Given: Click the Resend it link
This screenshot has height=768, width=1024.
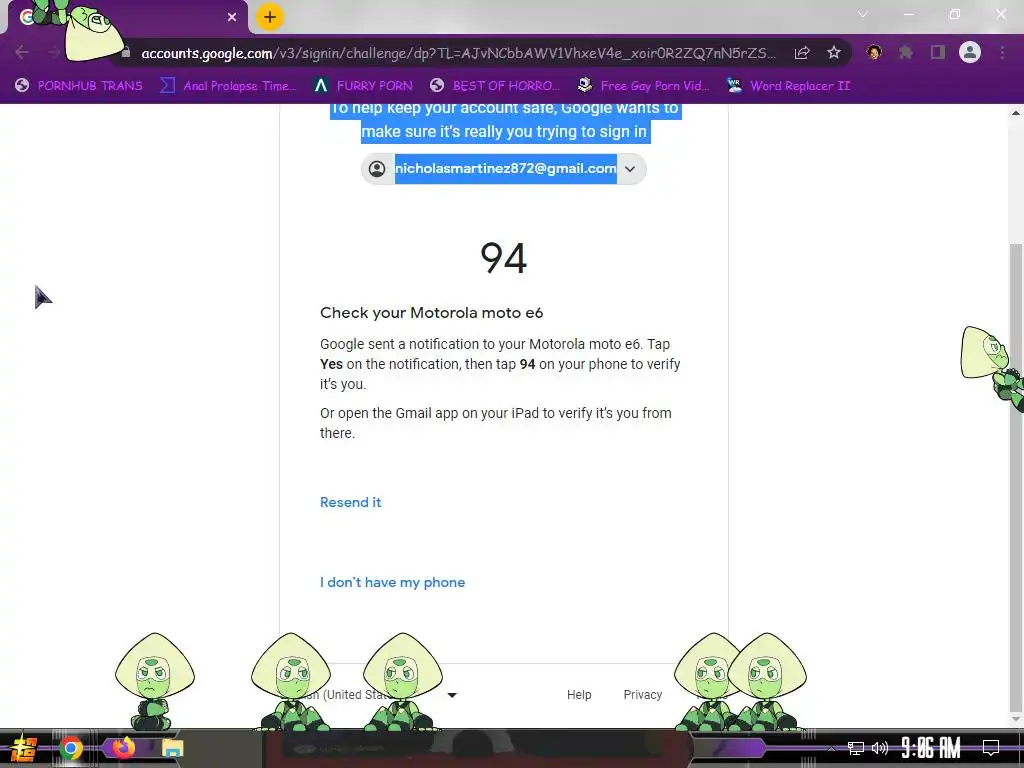Looking at the screenshot, I should coord(351,502).
